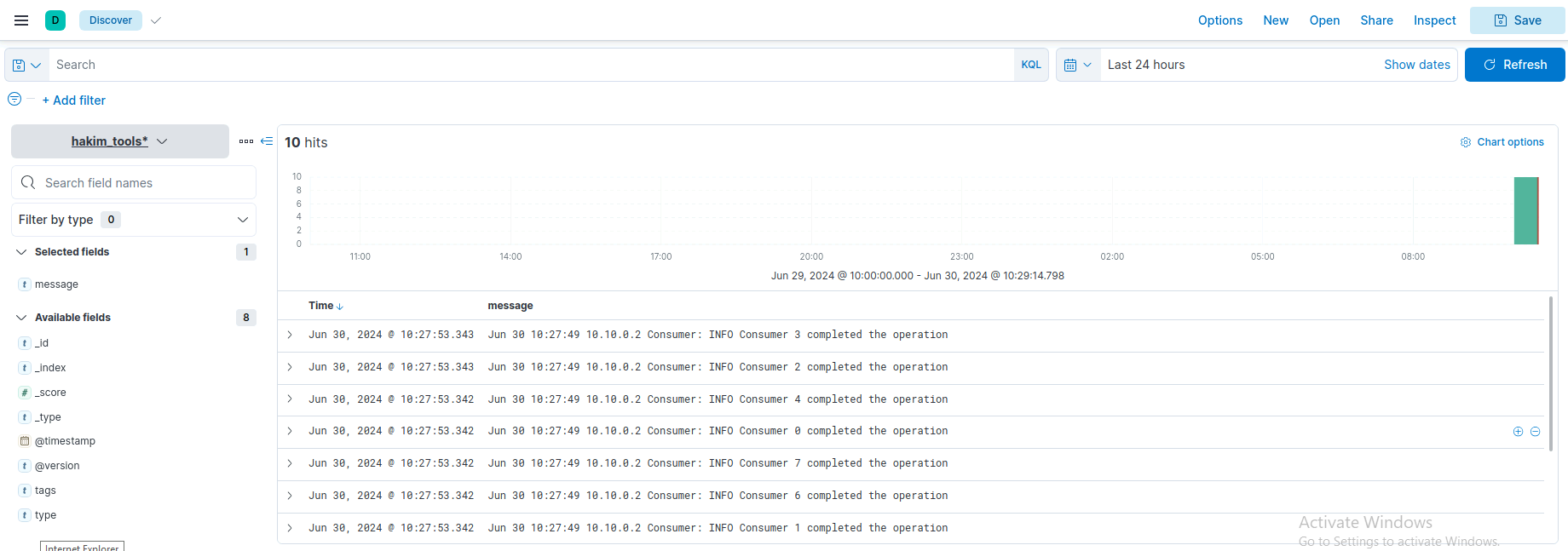The height and width of the screenshot is (551, 1568).
Task: Toggle the KQL query language switch
Action: 1031,65
